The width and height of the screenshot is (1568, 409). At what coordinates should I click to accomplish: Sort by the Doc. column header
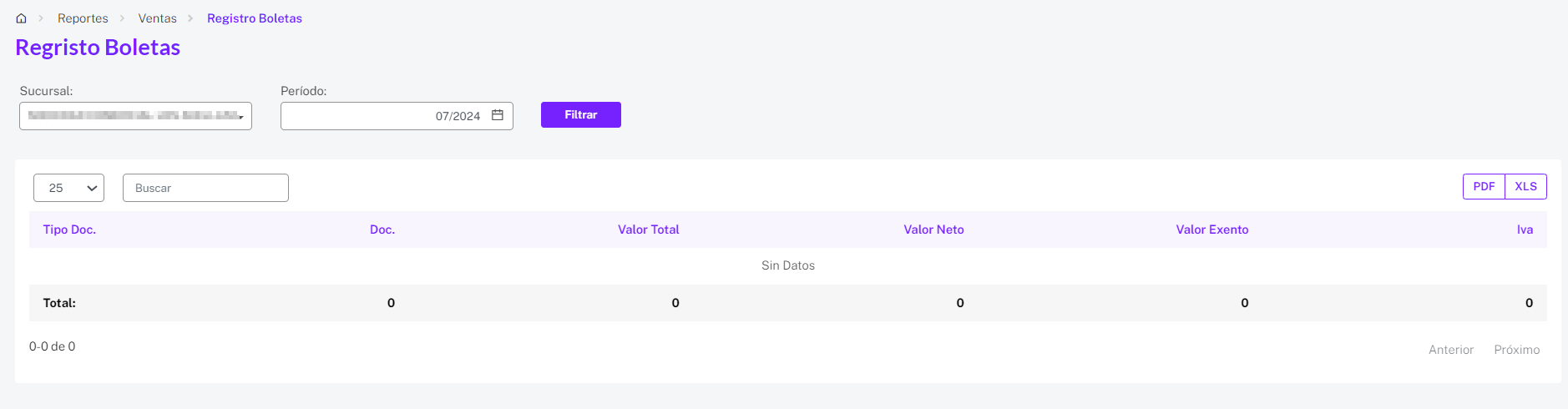pos(382,230)
